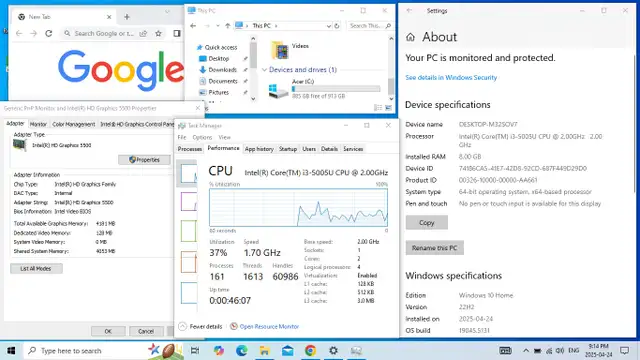Image resolution: width=640 pixels, height=360 pixels.
Task: Go up one folder level in File Explorer
Action: pyautogui.click(x=227, y=26)
